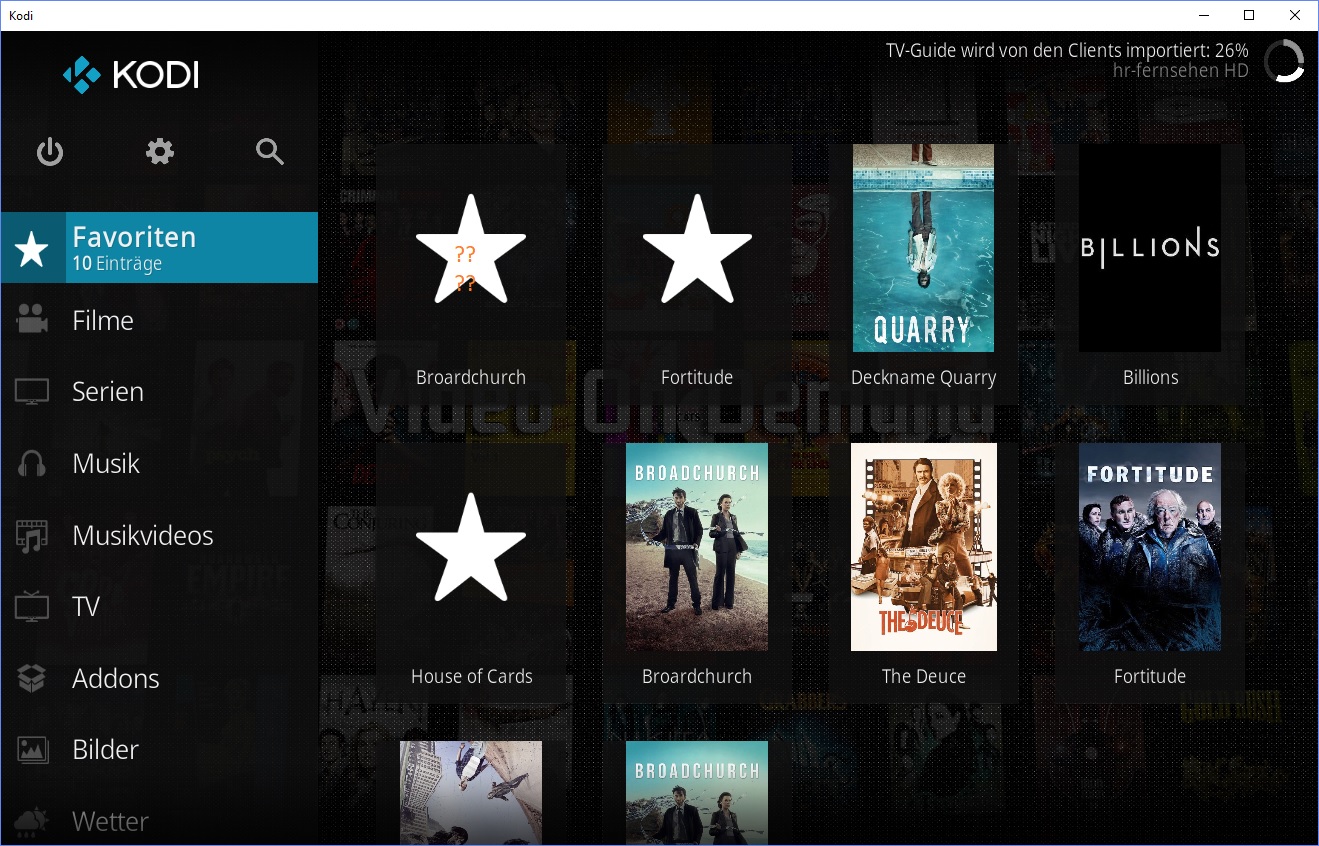Open the Filme menu item

(159, 320)
